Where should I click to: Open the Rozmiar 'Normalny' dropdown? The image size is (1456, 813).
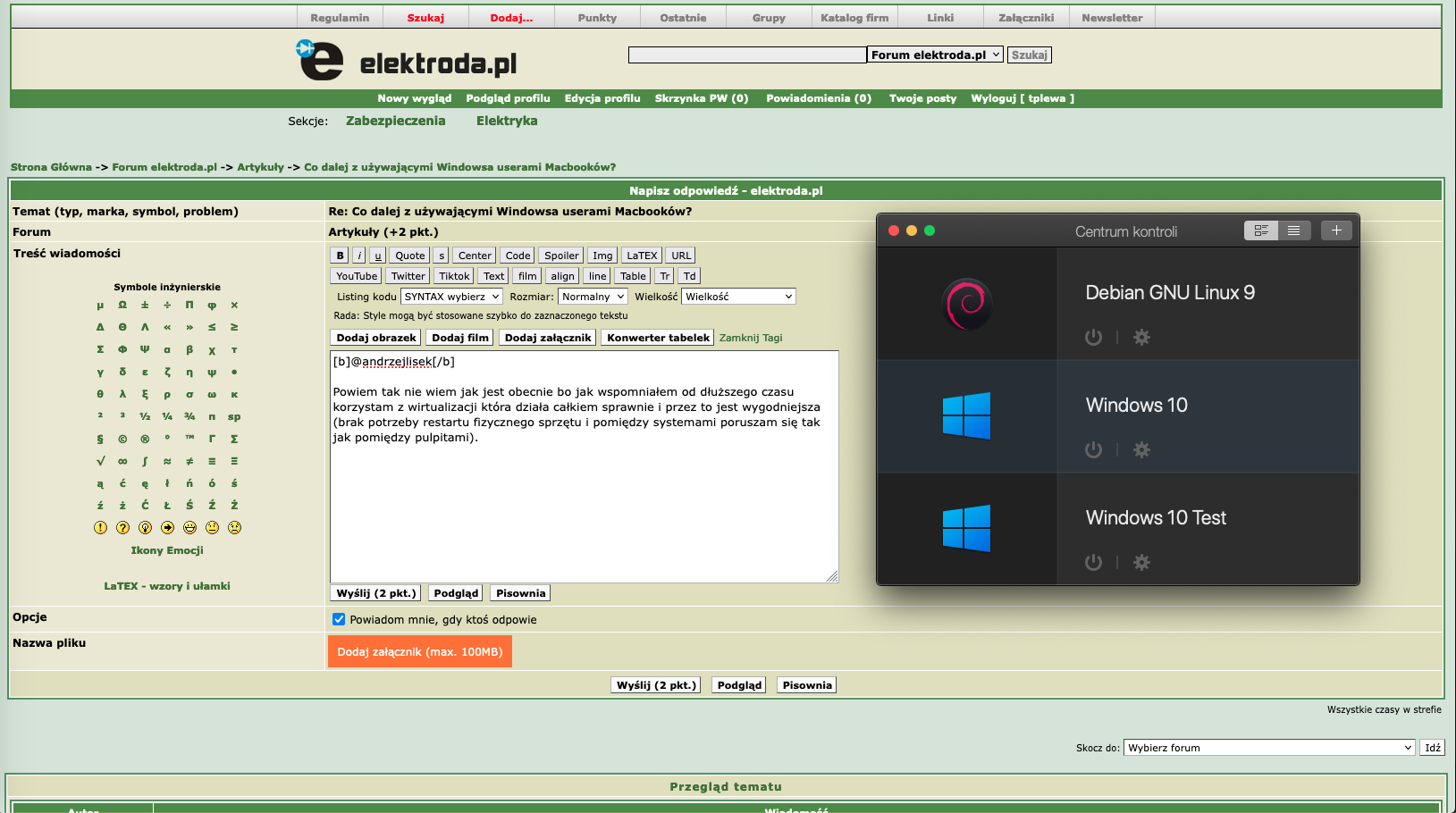pos(593,297)
